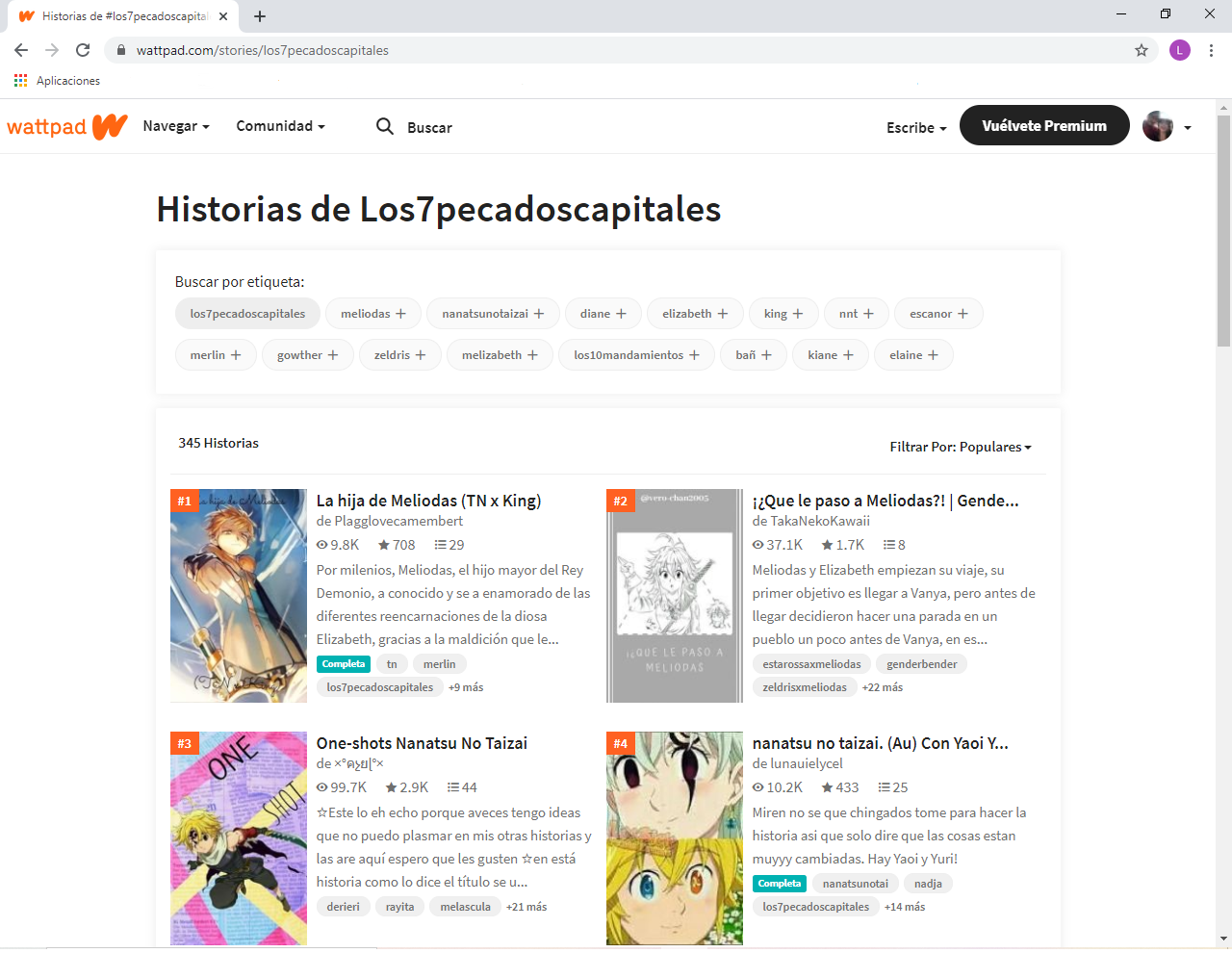The height and width of the screenshot is (953, 1232).
Task: Click the search magnifier icon
Action: point(385,126)
